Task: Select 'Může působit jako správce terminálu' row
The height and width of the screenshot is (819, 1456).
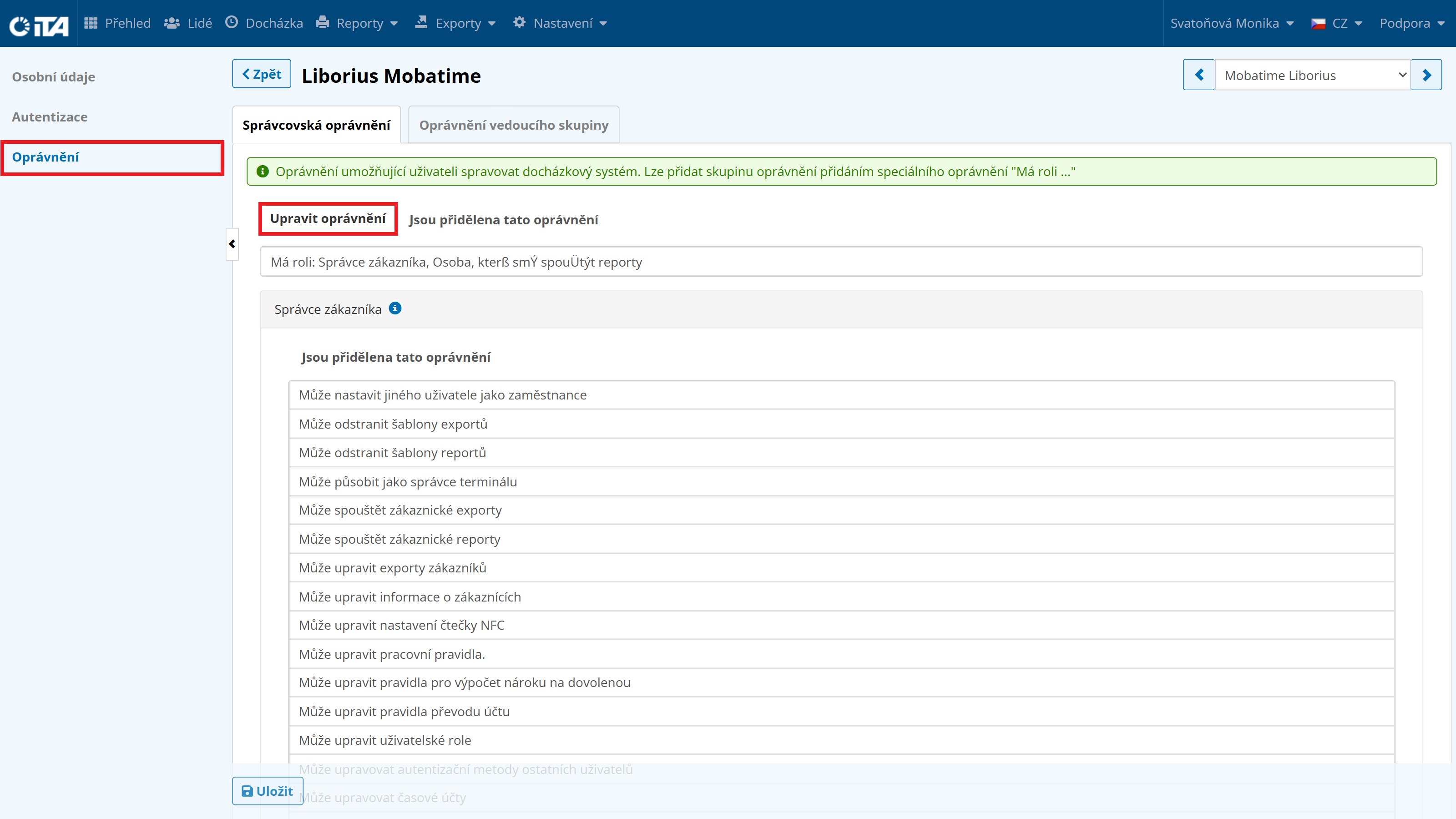Action: (x=842, y=481)
